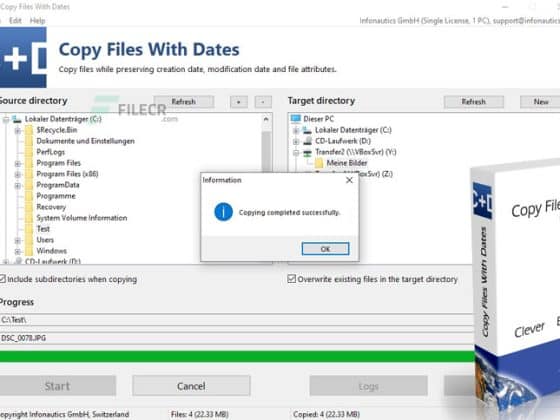This screenshot has width=560, height=420.
Task: Select Meine Bilder in target tree
Action: [x=347, y=163]
